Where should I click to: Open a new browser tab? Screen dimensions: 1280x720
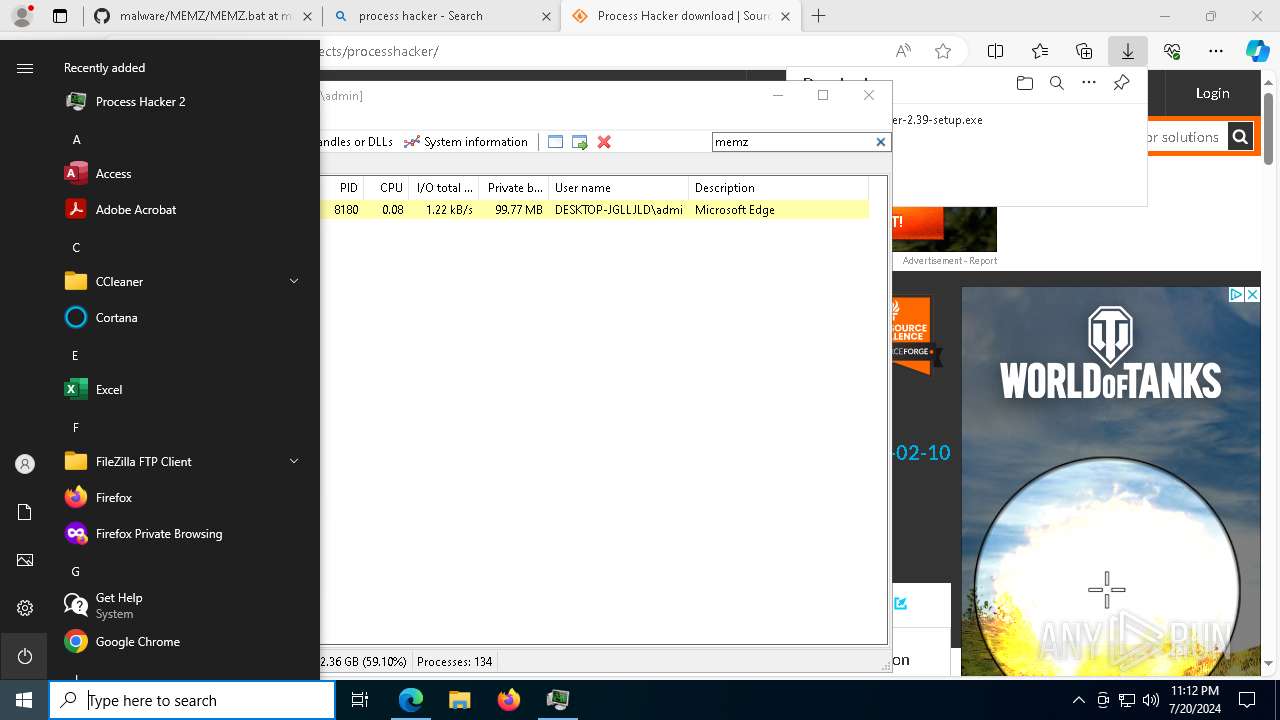pos(818,16)
